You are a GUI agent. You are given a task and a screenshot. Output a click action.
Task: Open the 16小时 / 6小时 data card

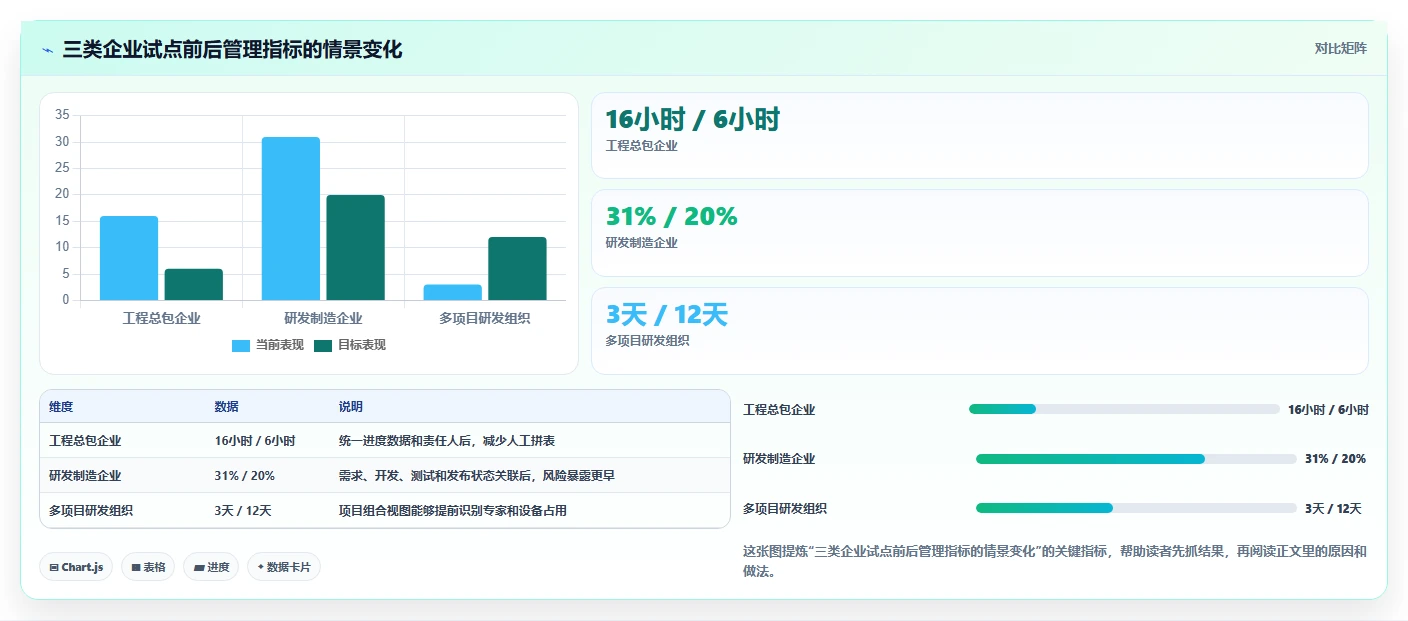click(x=979, y=135)
